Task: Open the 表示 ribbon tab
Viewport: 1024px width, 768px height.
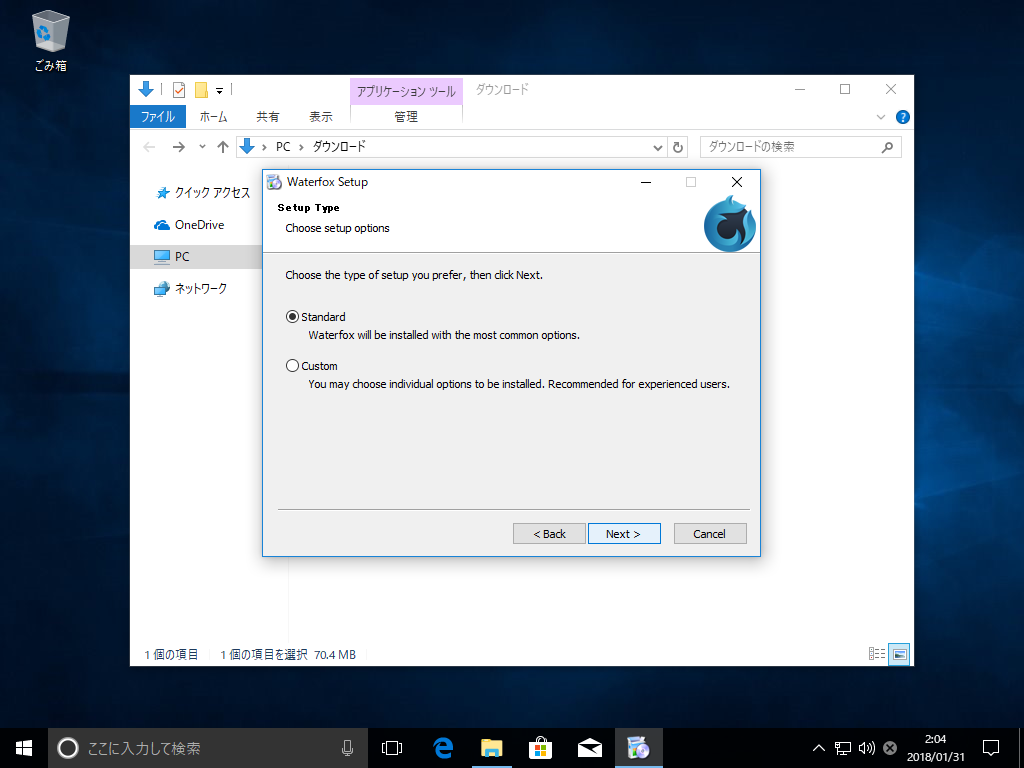Action: 321,117
